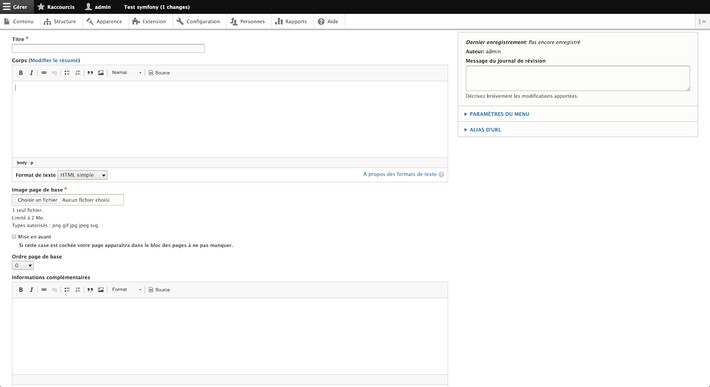710x387 pixels.
Task: Insert link using Corps editor link icon
Action: [x=44, y=72]
